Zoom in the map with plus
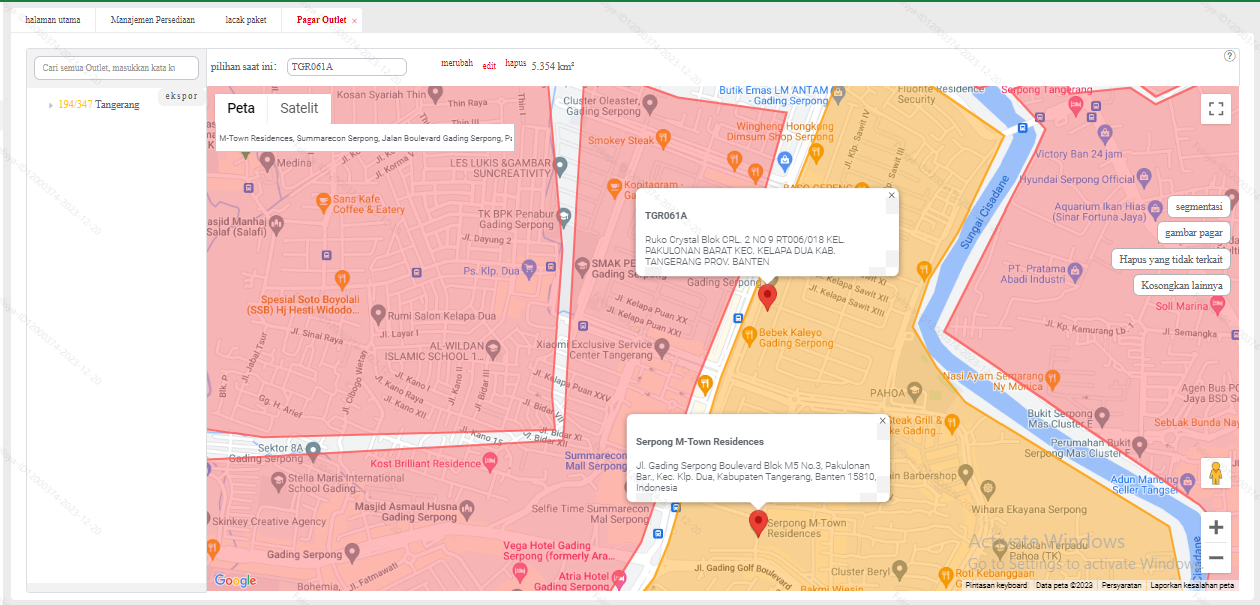 click(1216, 527)
